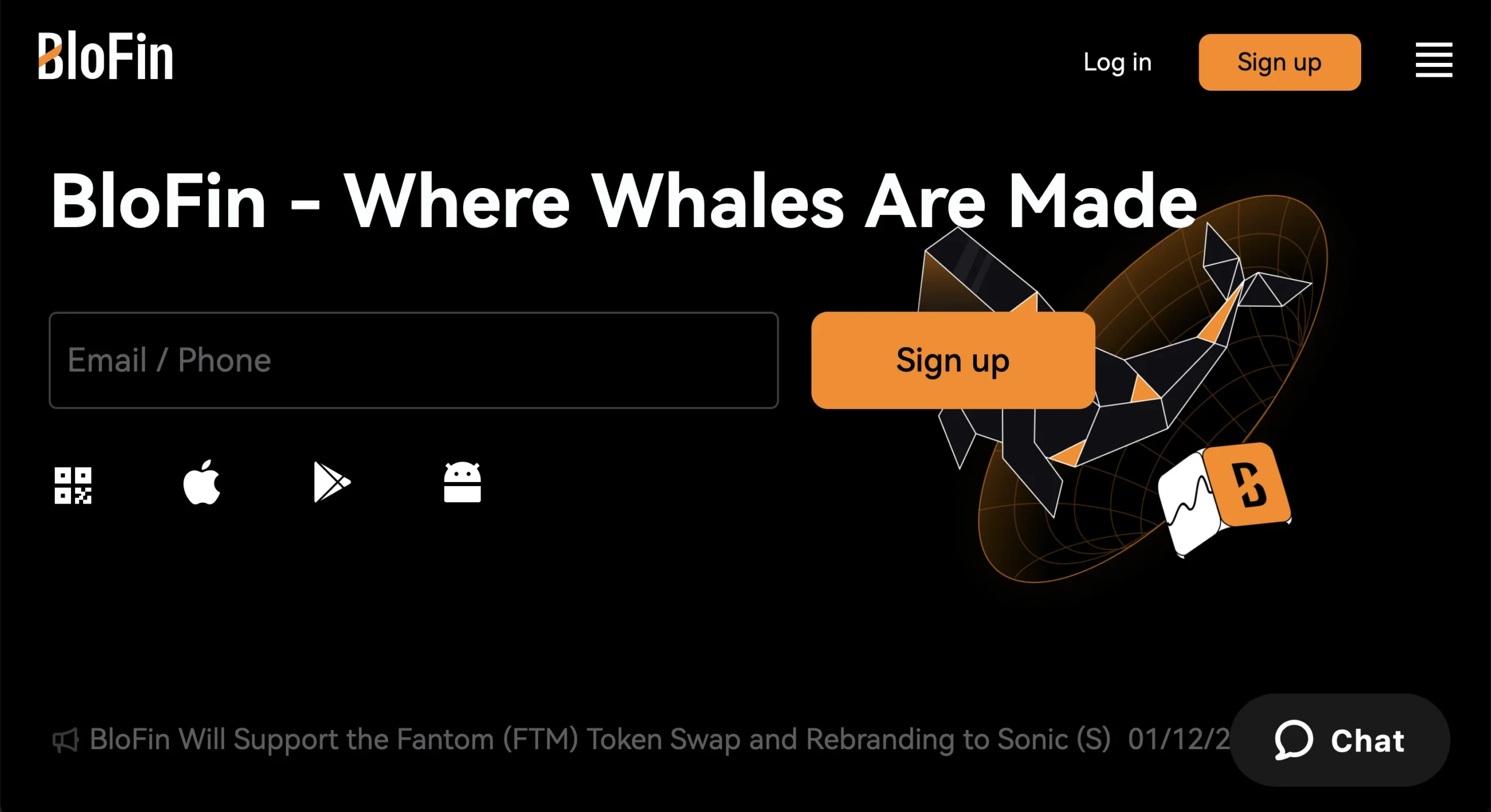
Task: Click the megaphone announcement icon
Action: [65, 740]
